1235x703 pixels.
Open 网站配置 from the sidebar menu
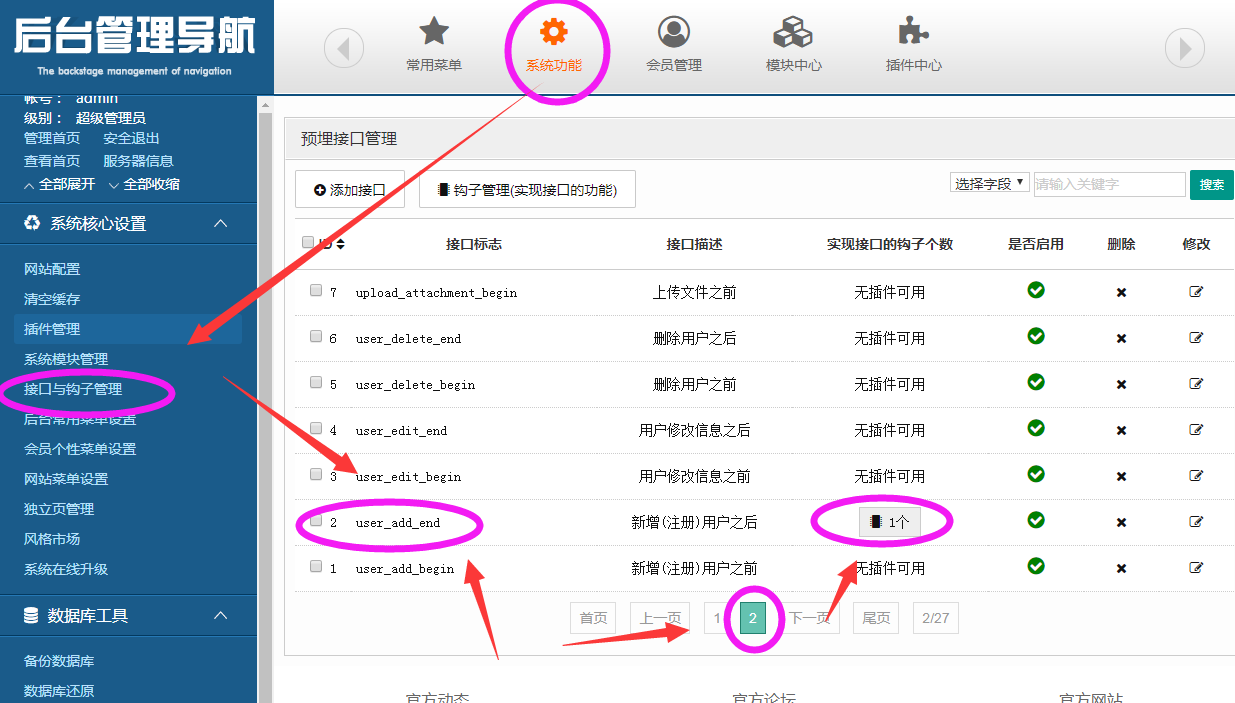click(48, 269)
